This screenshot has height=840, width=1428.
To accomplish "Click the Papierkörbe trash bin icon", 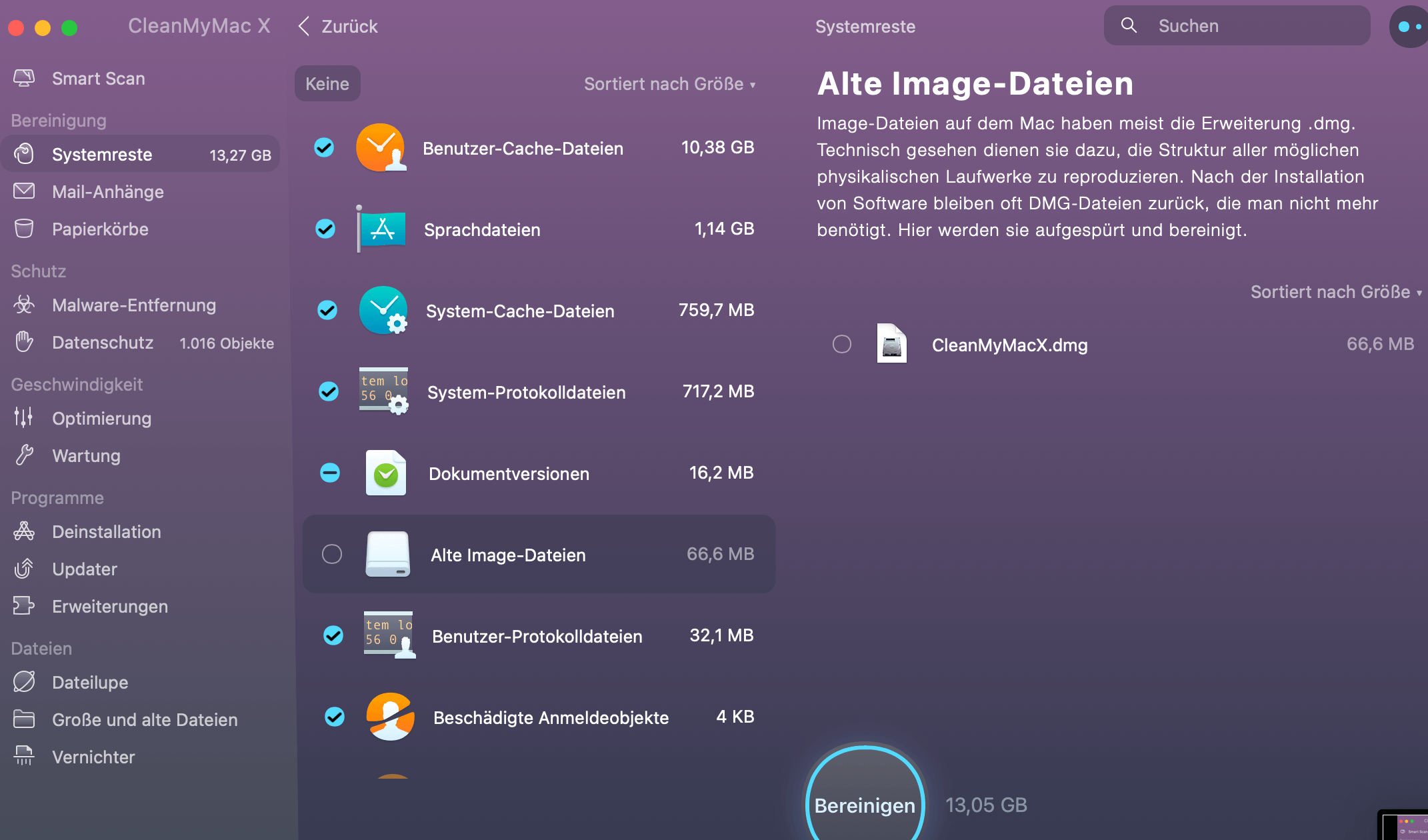I will click(x=24, y=229).
